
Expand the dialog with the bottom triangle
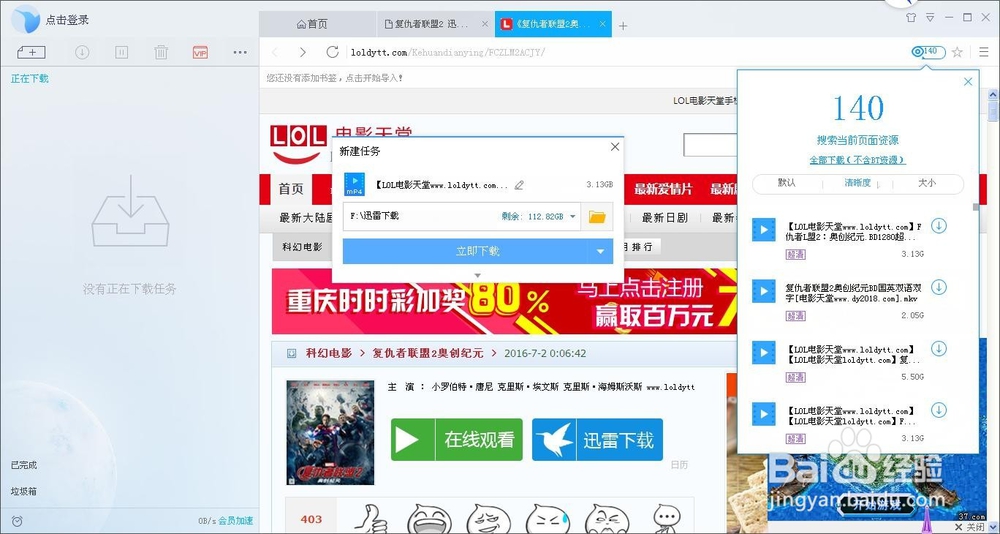(478, 276)
